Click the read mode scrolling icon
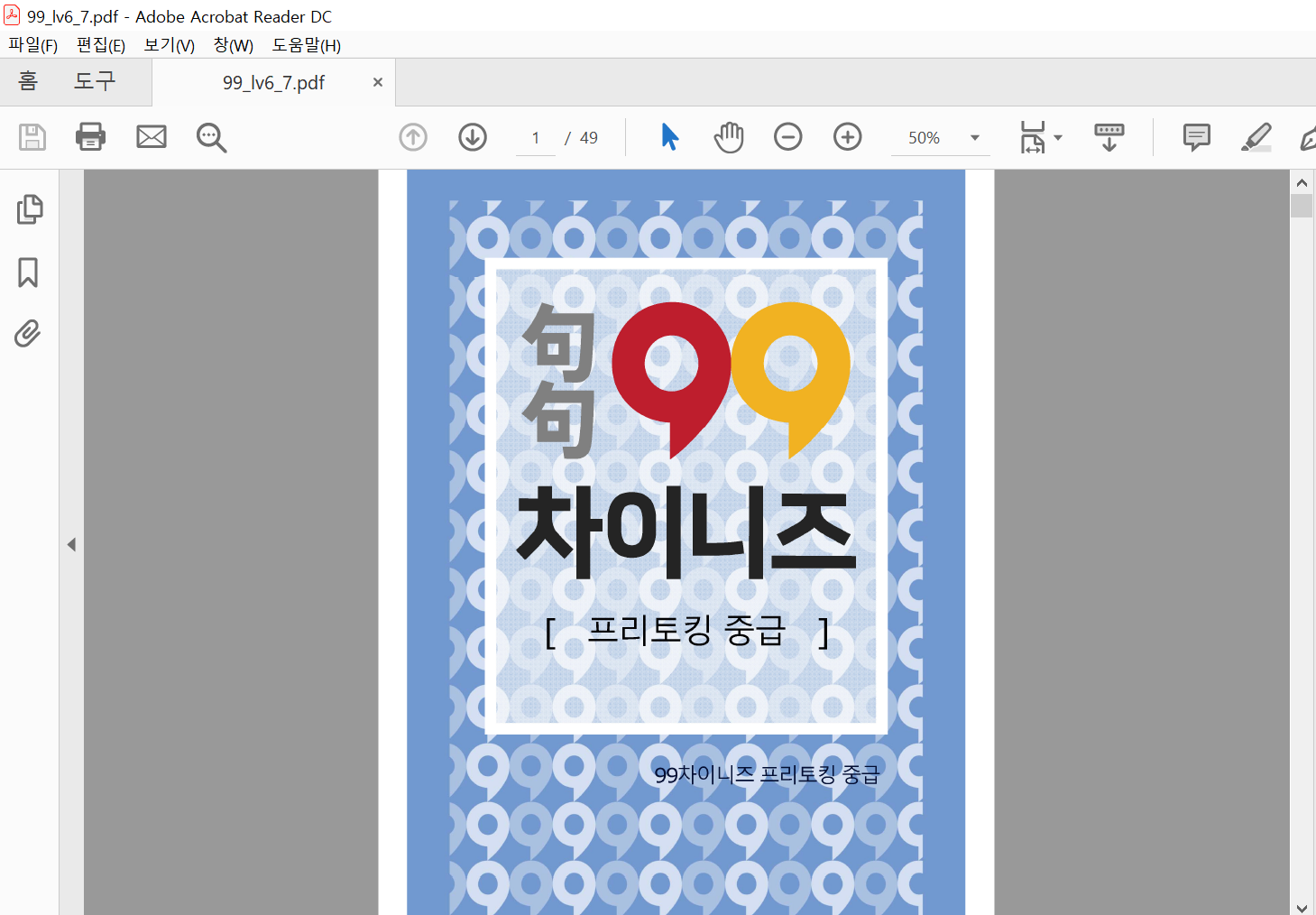Screen dimensions: 1316x915 click(x=1109, y=137)
